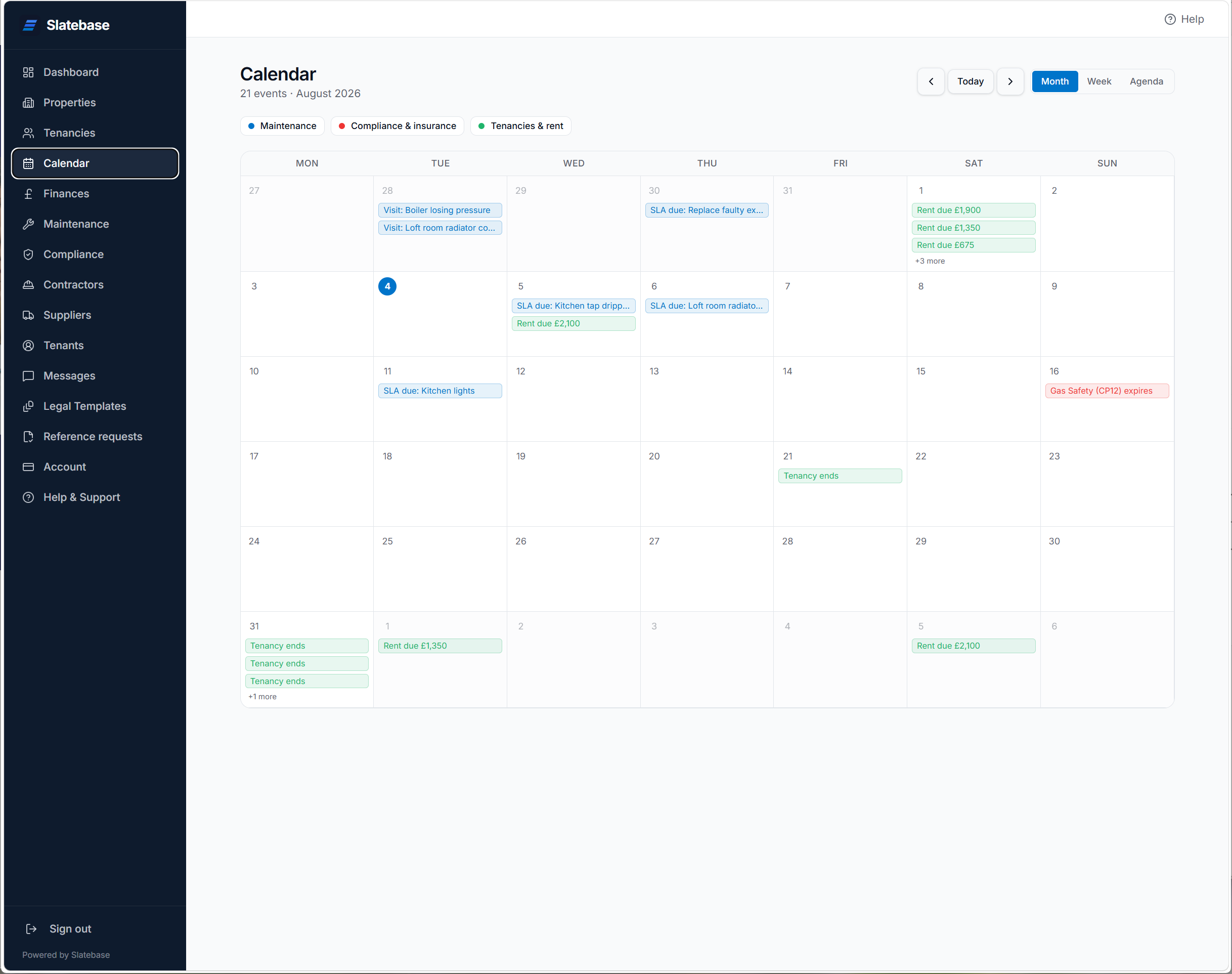The height and width of the screenshot is (974, 1232).
Task: Switch to Month view
Action: click(1055, 81)
